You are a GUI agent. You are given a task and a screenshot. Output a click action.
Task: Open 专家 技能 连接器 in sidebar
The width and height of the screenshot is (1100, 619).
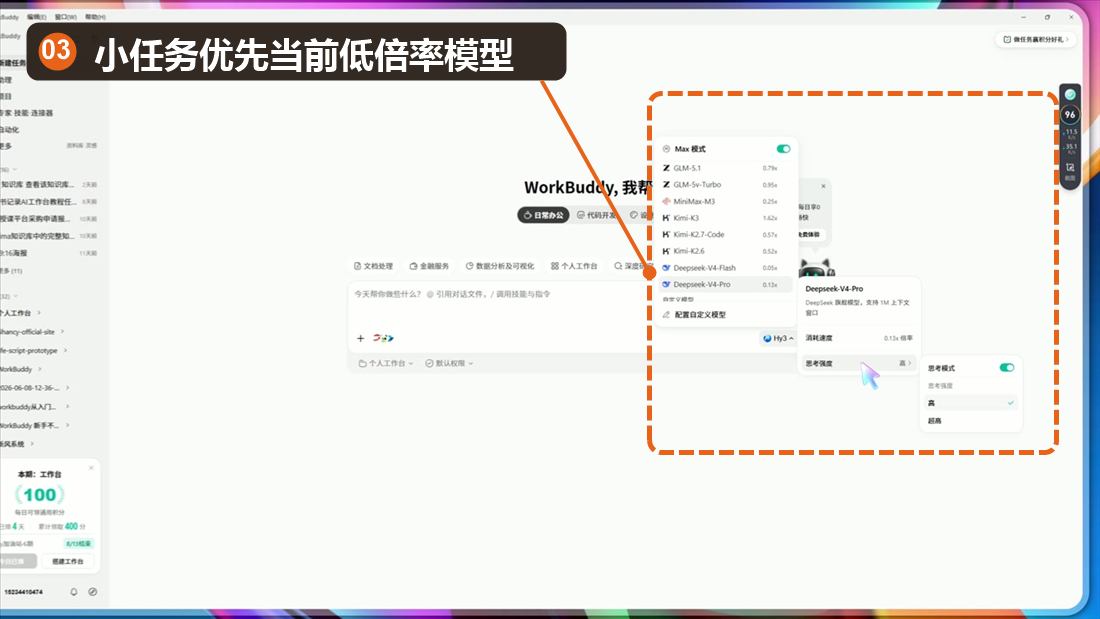[x=27, y=113]
